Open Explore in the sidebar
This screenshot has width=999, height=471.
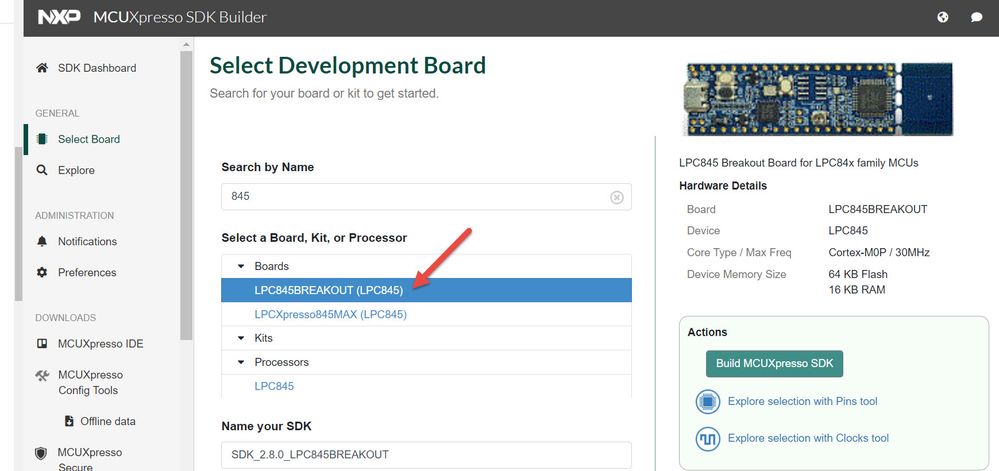tap(76, 170)
